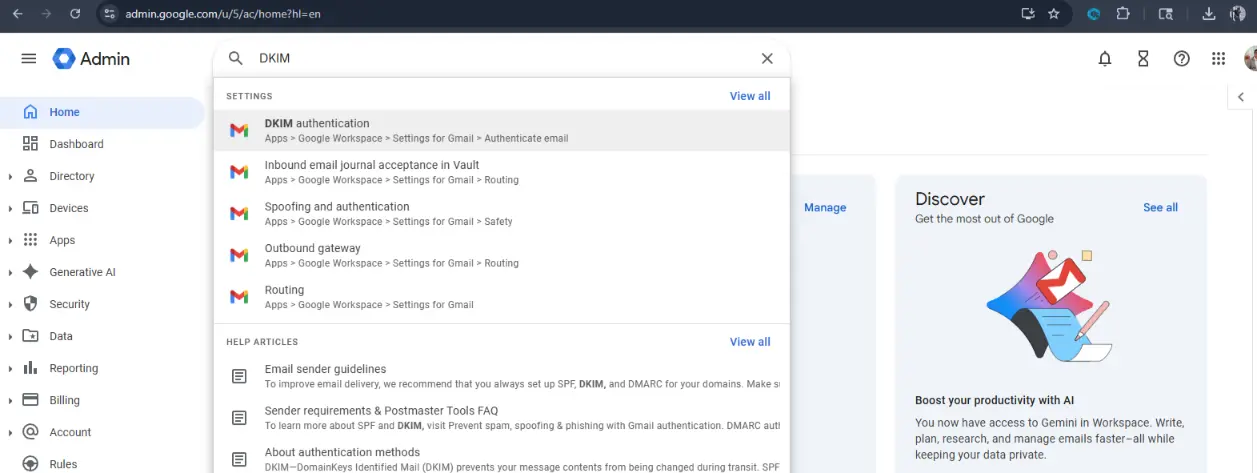Expand the Billing arrow
The height and width of the screenshot is (473, 1257).
10,401
